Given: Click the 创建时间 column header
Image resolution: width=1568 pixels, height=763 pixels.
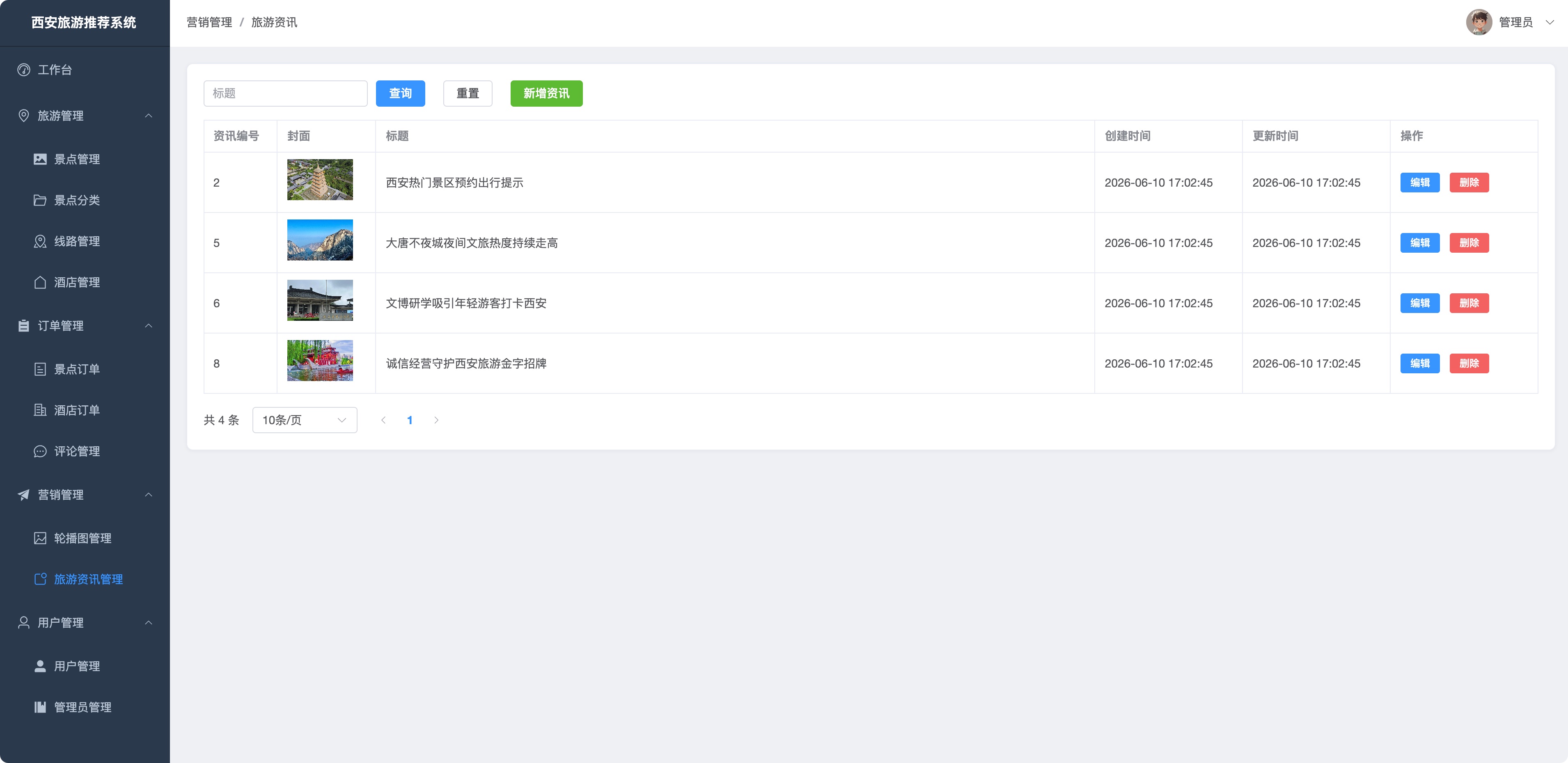Looking at the screenshot, I should 1128,136.
